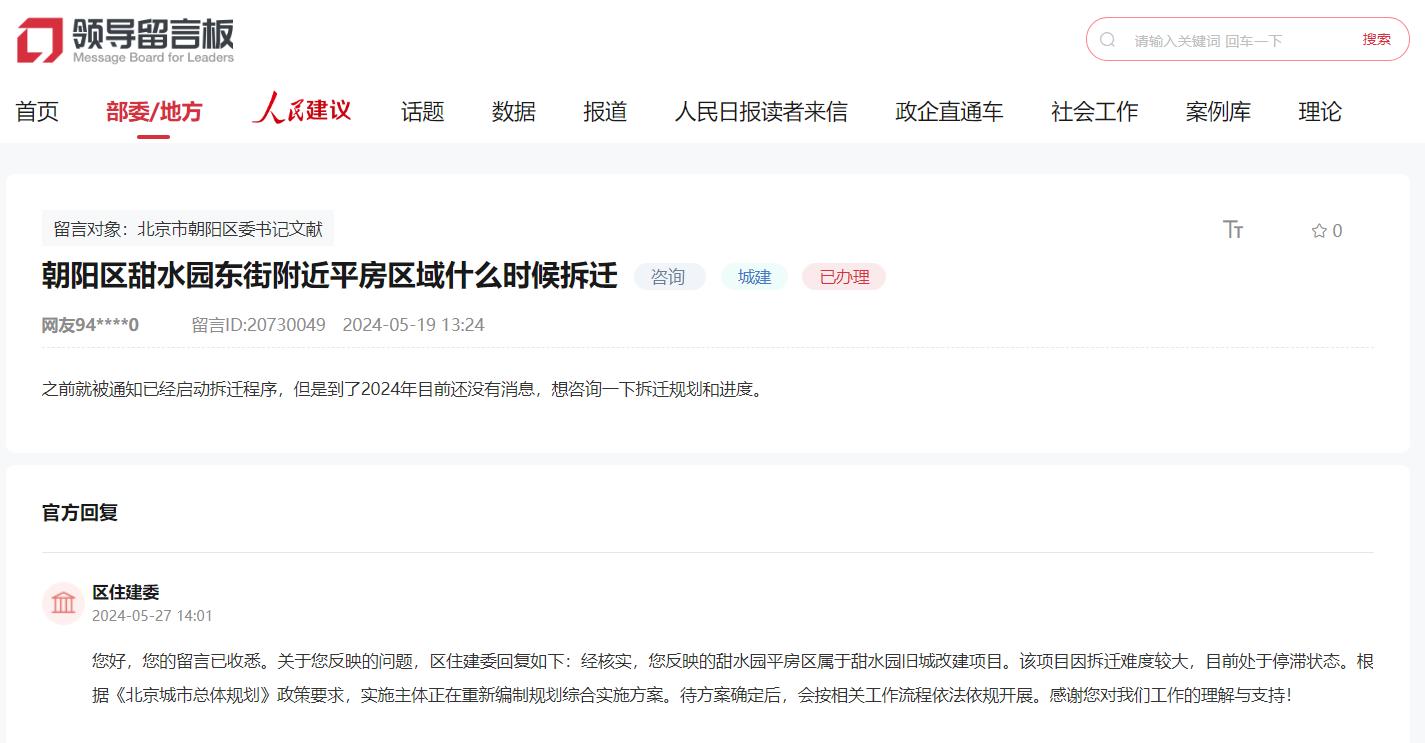The image size is (1425, 743).
Task: Open the 话题 menu item
Action: (422, 112)
